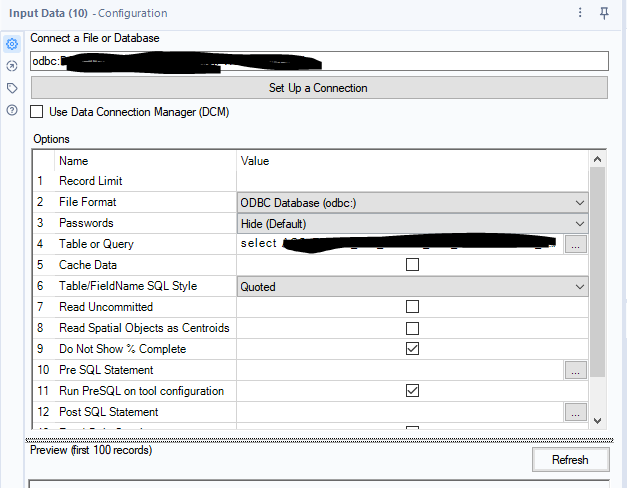
Task: Refresh the data preview
Action: pos(570,460)
